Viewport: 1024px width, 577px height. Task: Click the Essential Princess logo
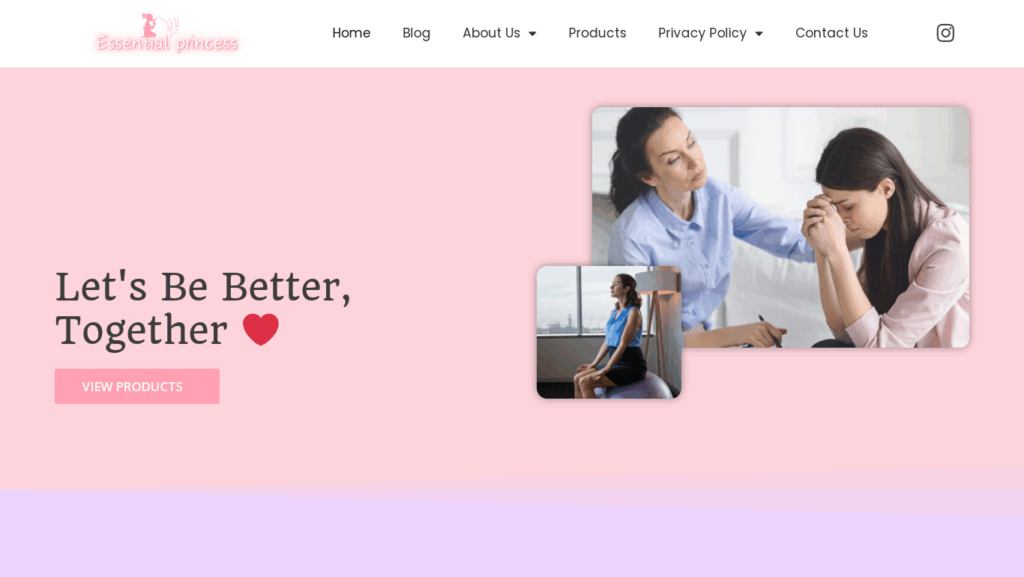pos(167,33)
